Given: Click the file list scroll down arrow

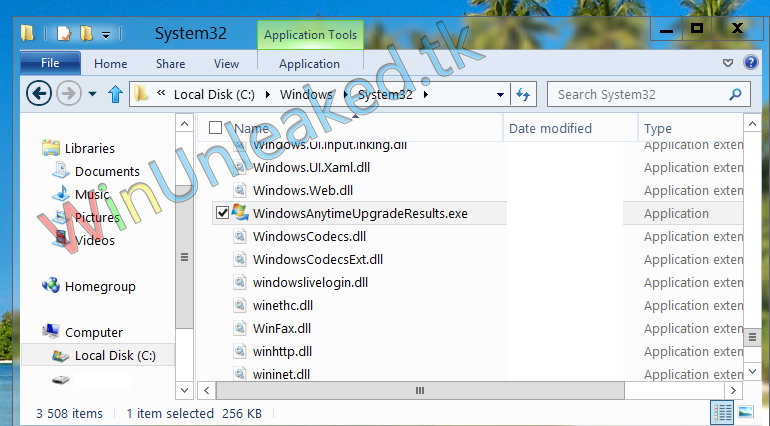Looking at the screenshot, I should click(x=752, y=371).
